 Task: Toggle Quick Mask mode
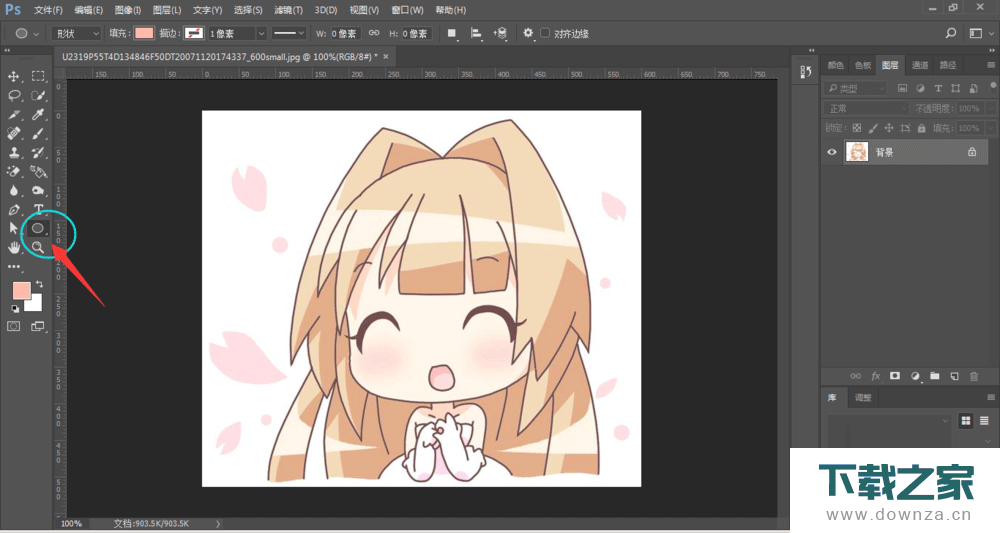pyautogui.click(x=13, y=326)
